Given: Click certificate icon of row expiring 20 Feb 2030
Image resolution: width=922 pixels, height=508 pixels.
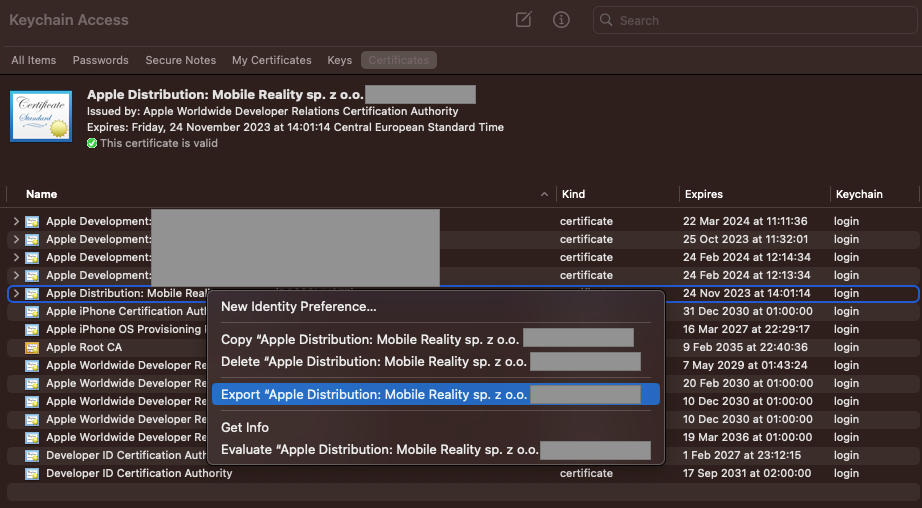Looking at the screenshot, I should tap(32, 384).
